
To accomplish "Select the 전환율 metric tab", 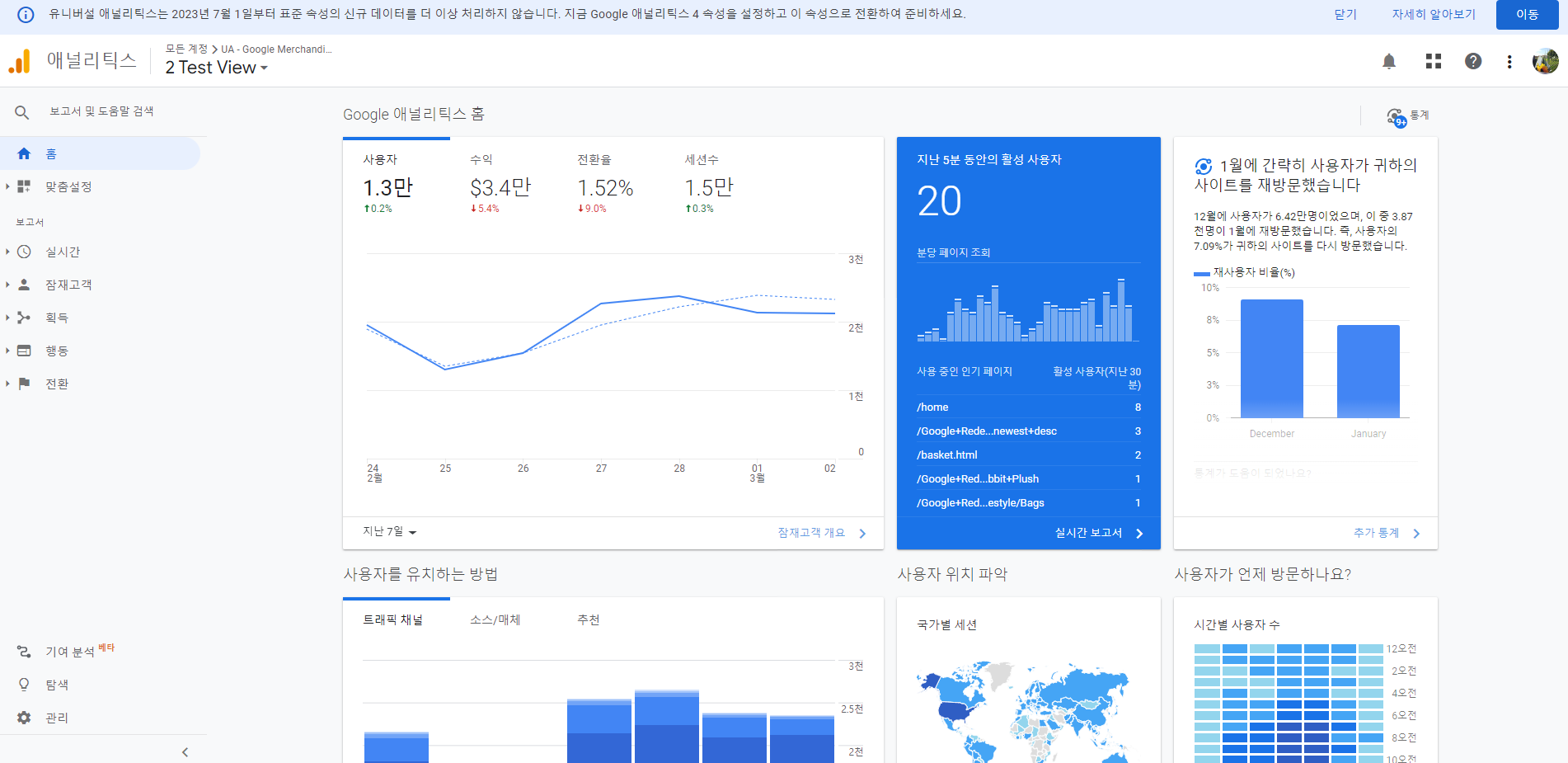I will [x=611, y=186].
